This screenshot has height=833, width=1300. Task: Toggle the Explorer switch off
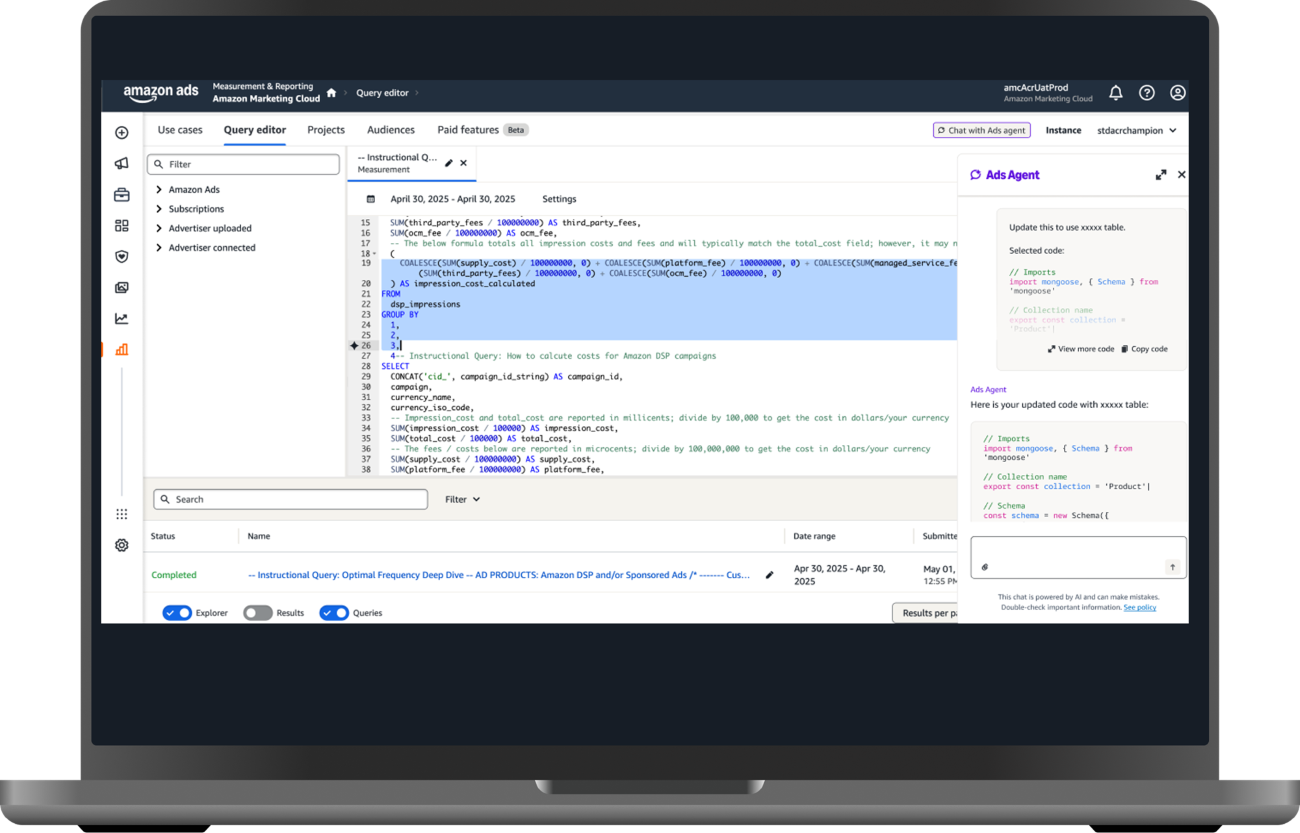point(177,613)
